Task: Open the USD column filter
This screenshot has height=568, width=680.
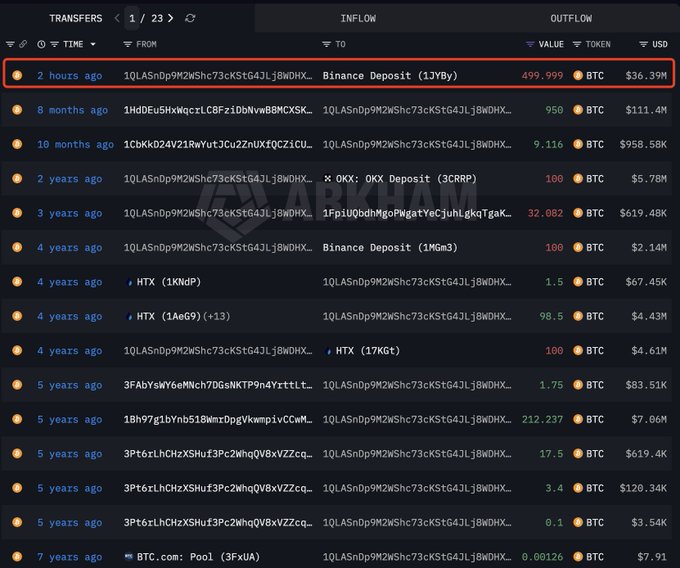Action: [644, 45]
